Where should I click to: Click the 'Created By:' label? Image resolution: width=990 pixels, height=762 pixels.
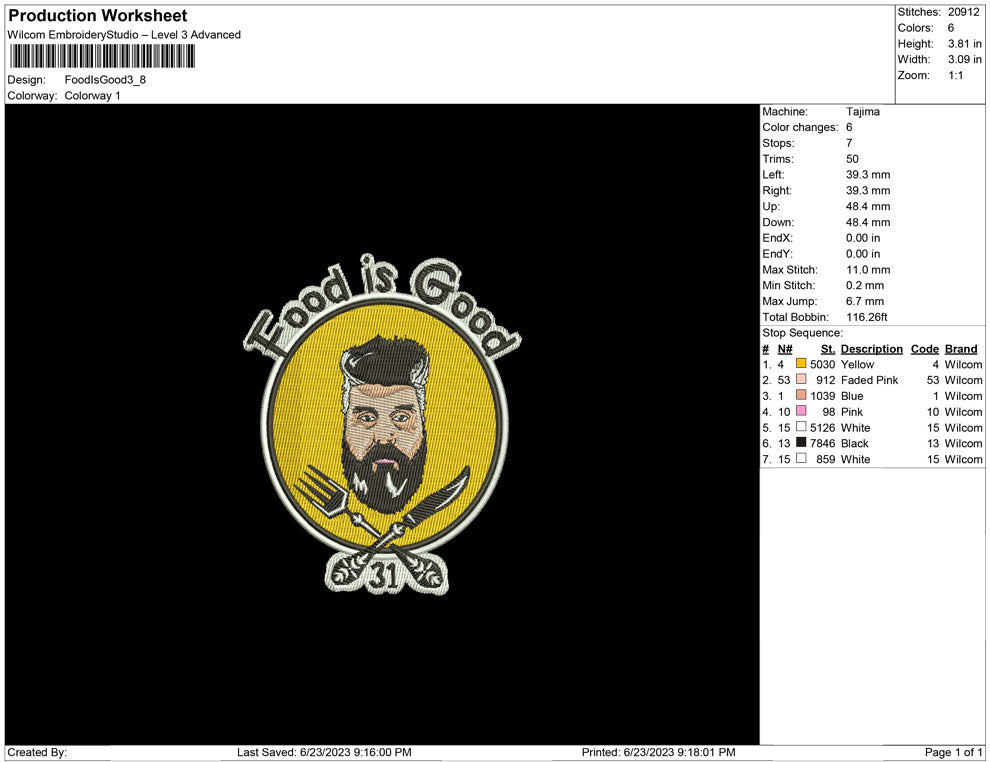(x=37, y=752)
